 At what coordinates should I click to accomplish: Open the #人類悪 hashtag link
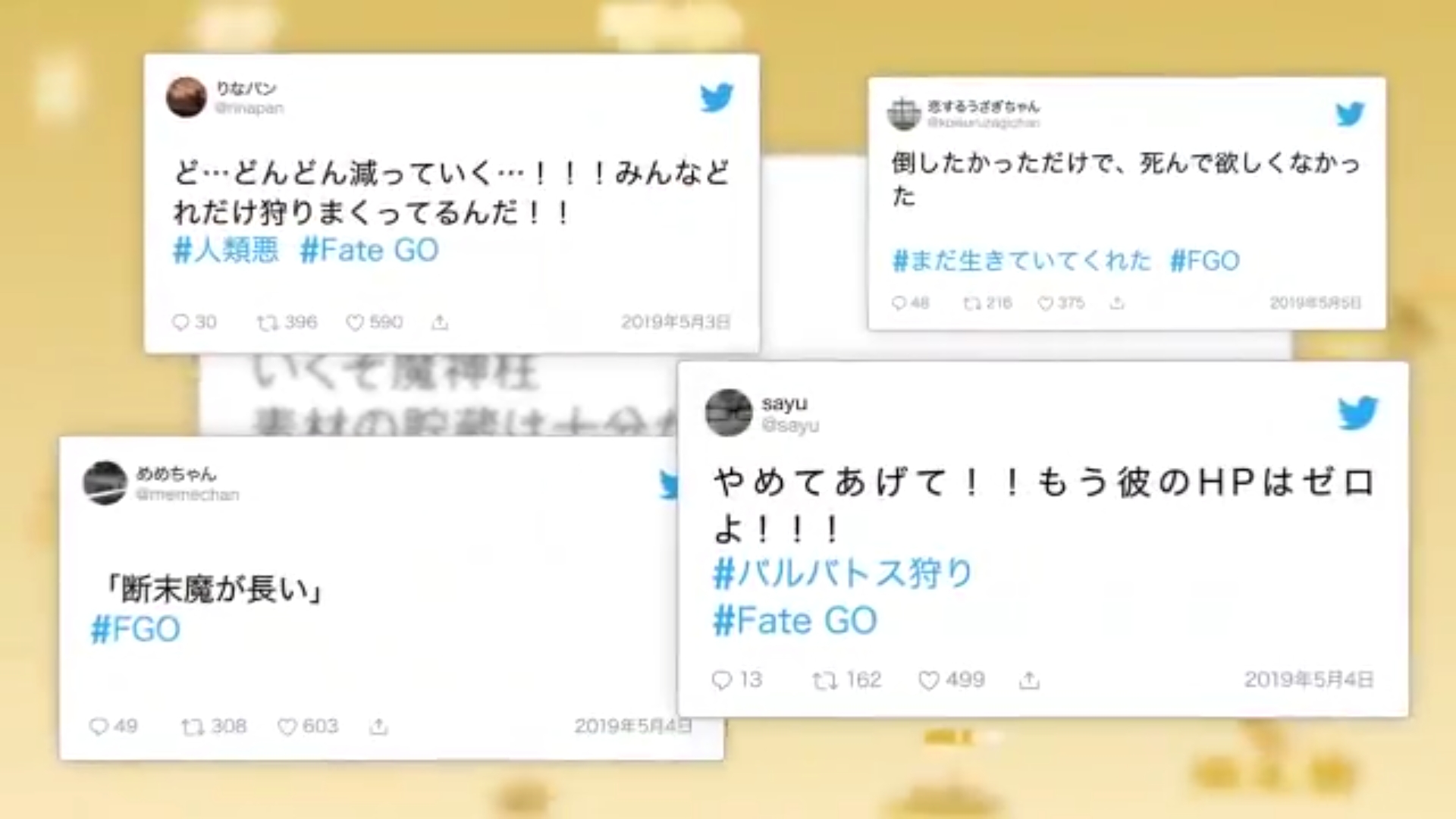pyautogui.click(x=226, y=249)
